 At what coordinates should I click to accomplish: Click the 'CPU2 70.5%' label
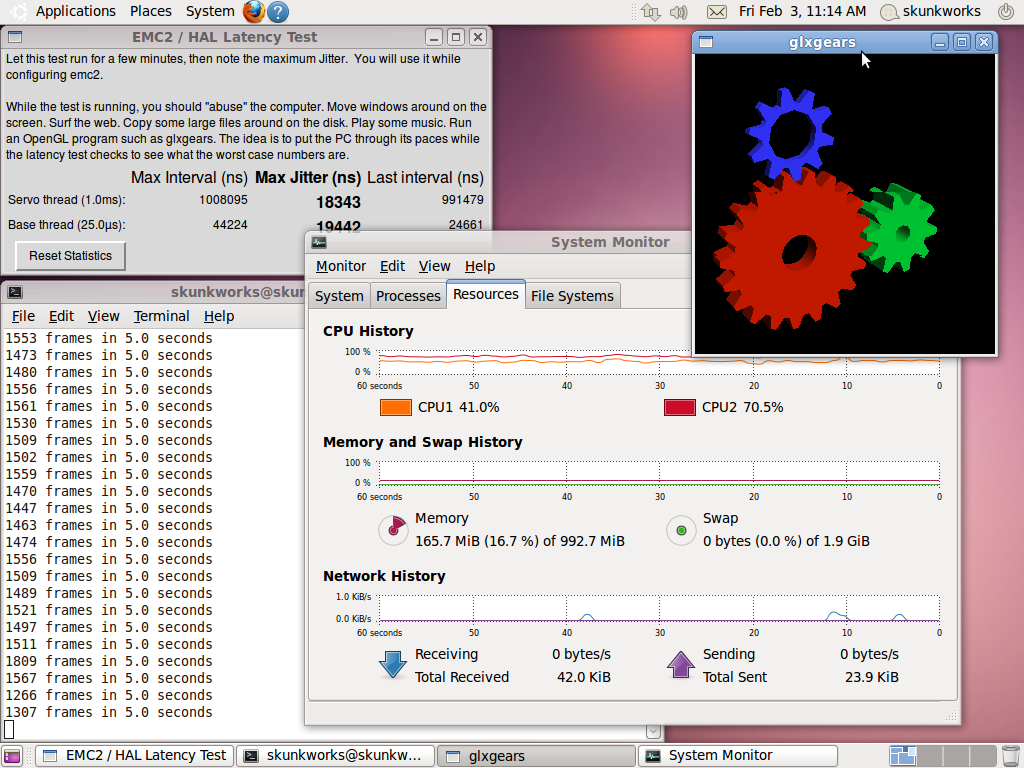click(743, 408)
